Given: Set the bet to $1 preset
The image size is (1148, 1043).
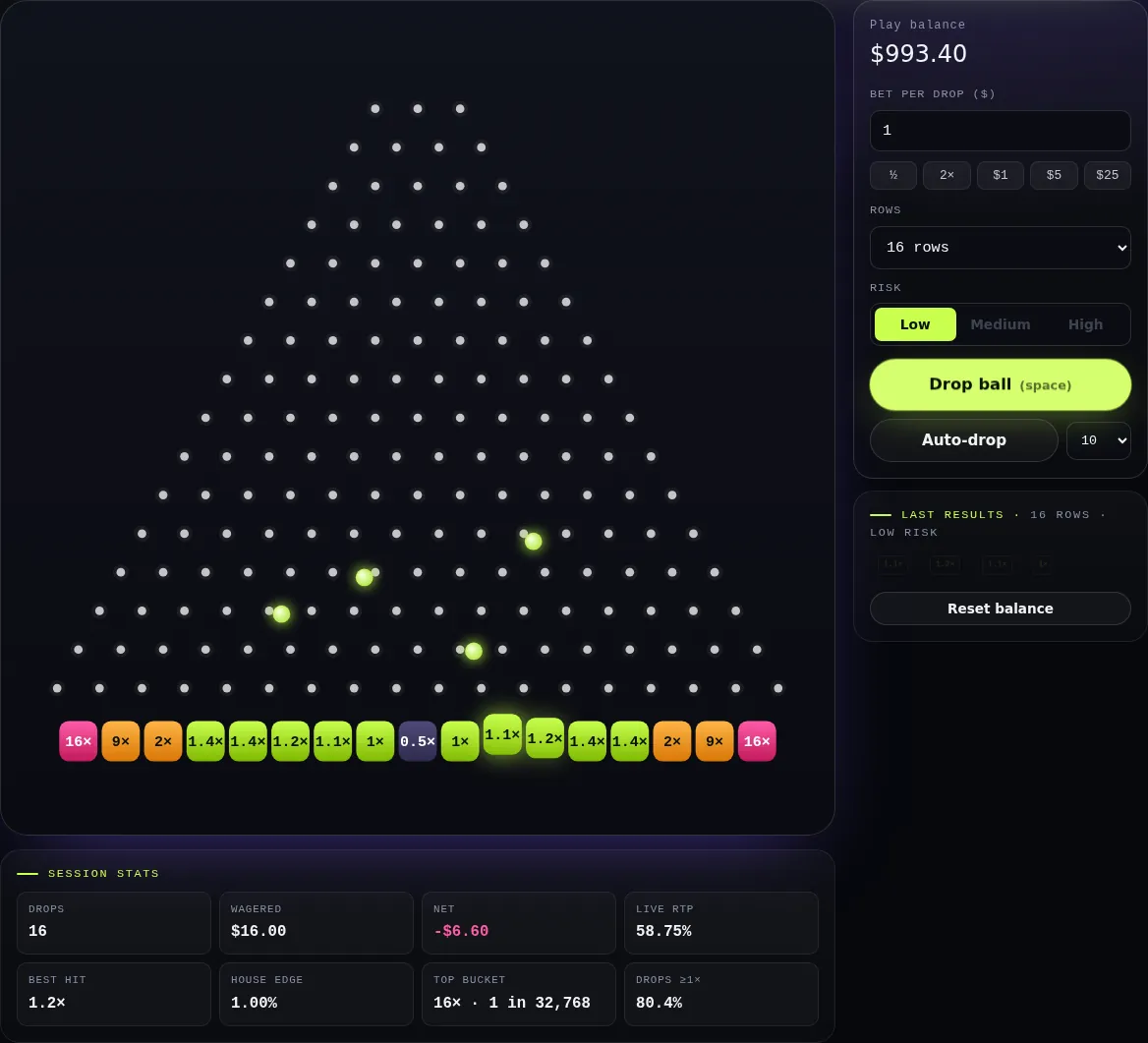Looking at the screenshot, I should [1001, 175].
